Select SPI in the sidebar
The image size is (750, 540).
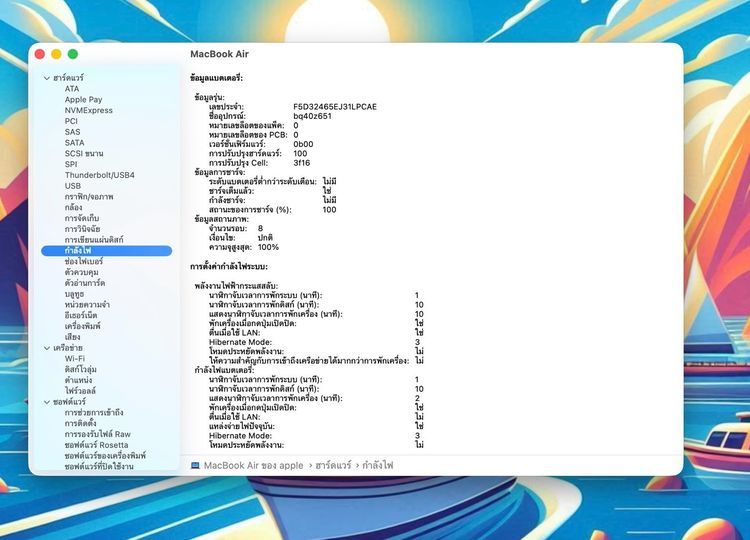(70, 164)
